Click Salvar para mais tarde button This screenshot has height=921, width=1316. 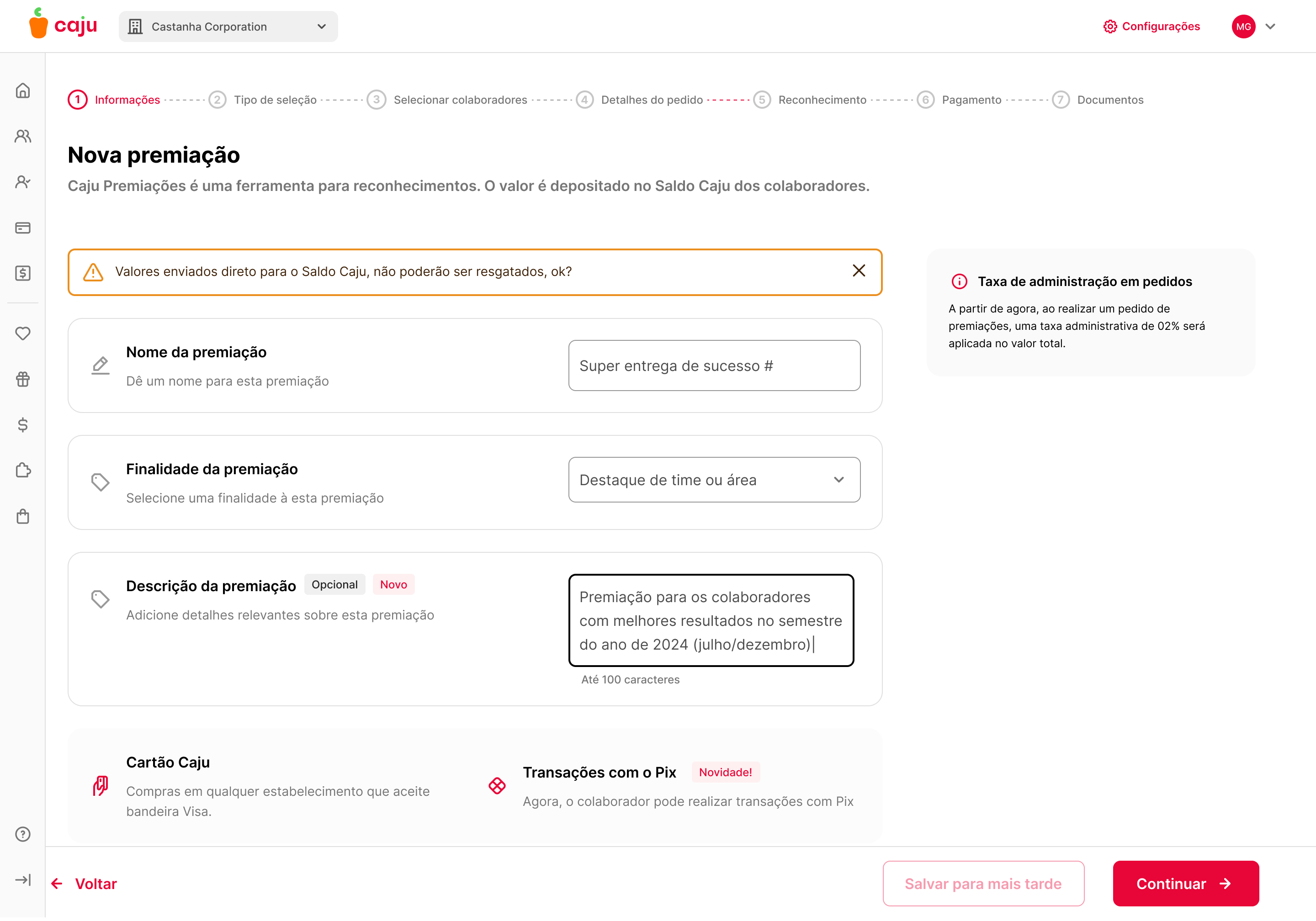983,884
